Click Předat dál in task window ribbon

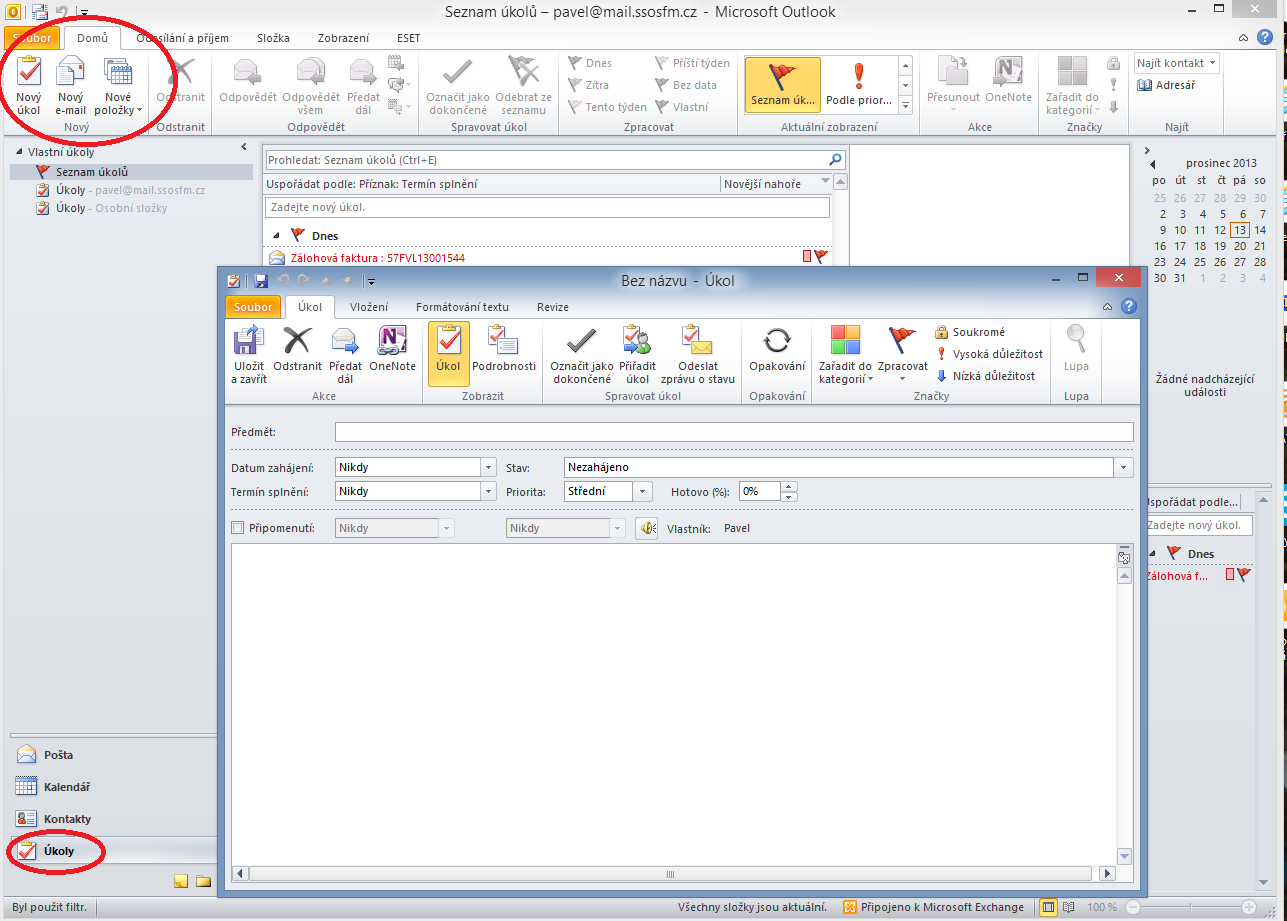[x=345, y=354]
